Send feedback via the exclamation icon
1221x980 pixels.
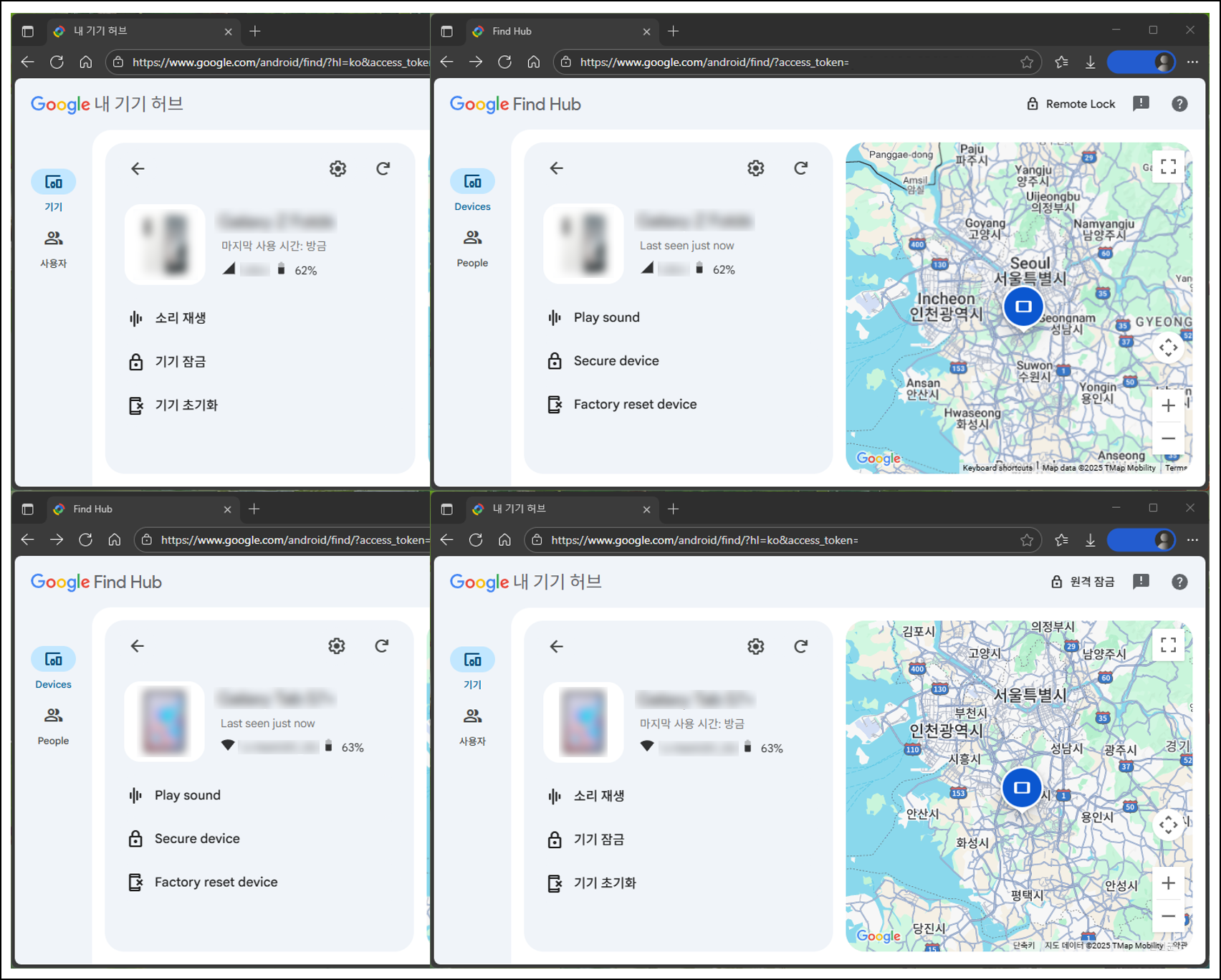point(1141,103)
